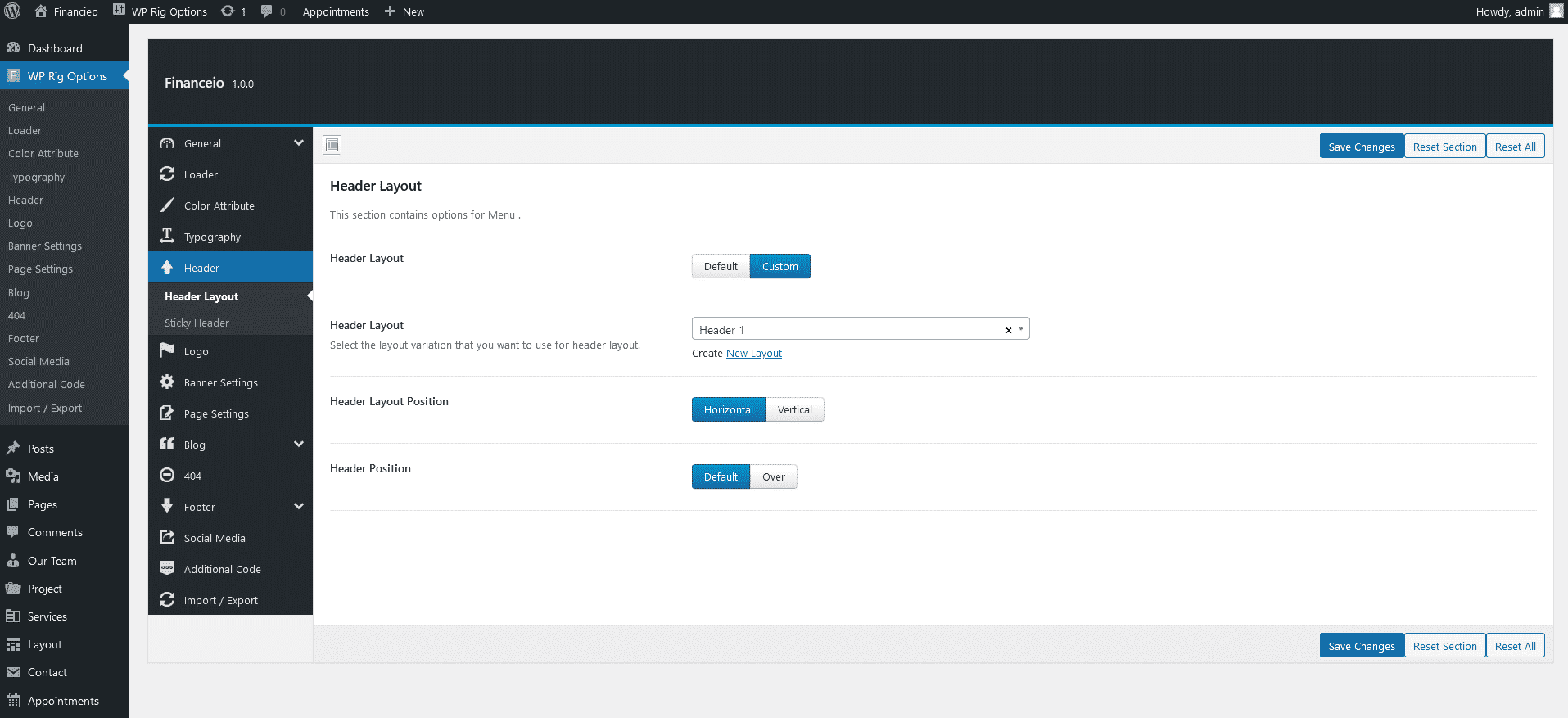Screen dimensions: 1568x718
Task: Open the Financieo site home icon
Action: tap(41, 11)
